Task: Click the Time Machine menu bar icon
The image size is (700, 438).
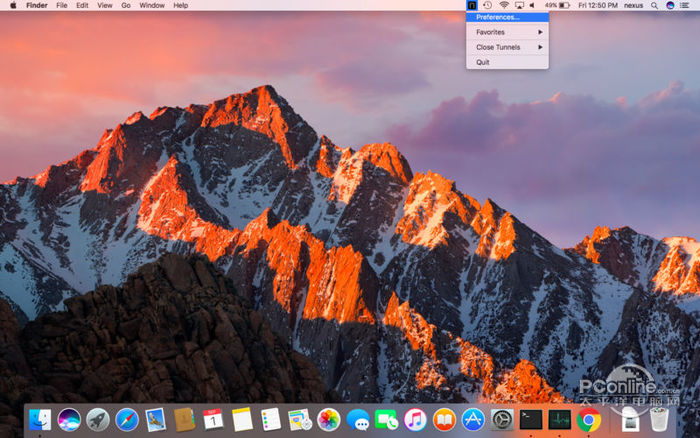Action: click(x=487, y=5)
